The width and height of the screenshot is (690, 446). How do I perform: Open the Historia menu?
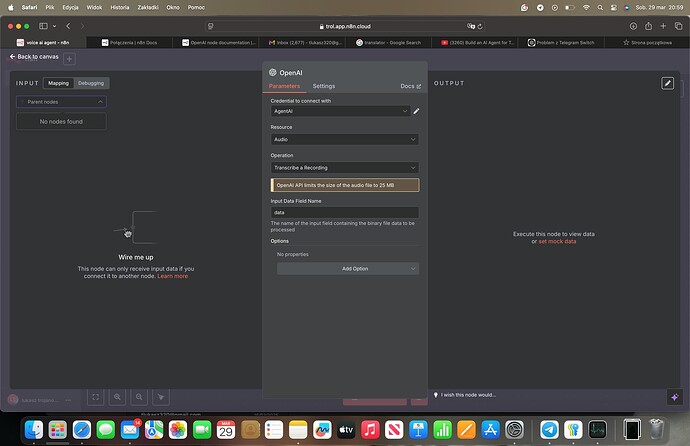120,7
